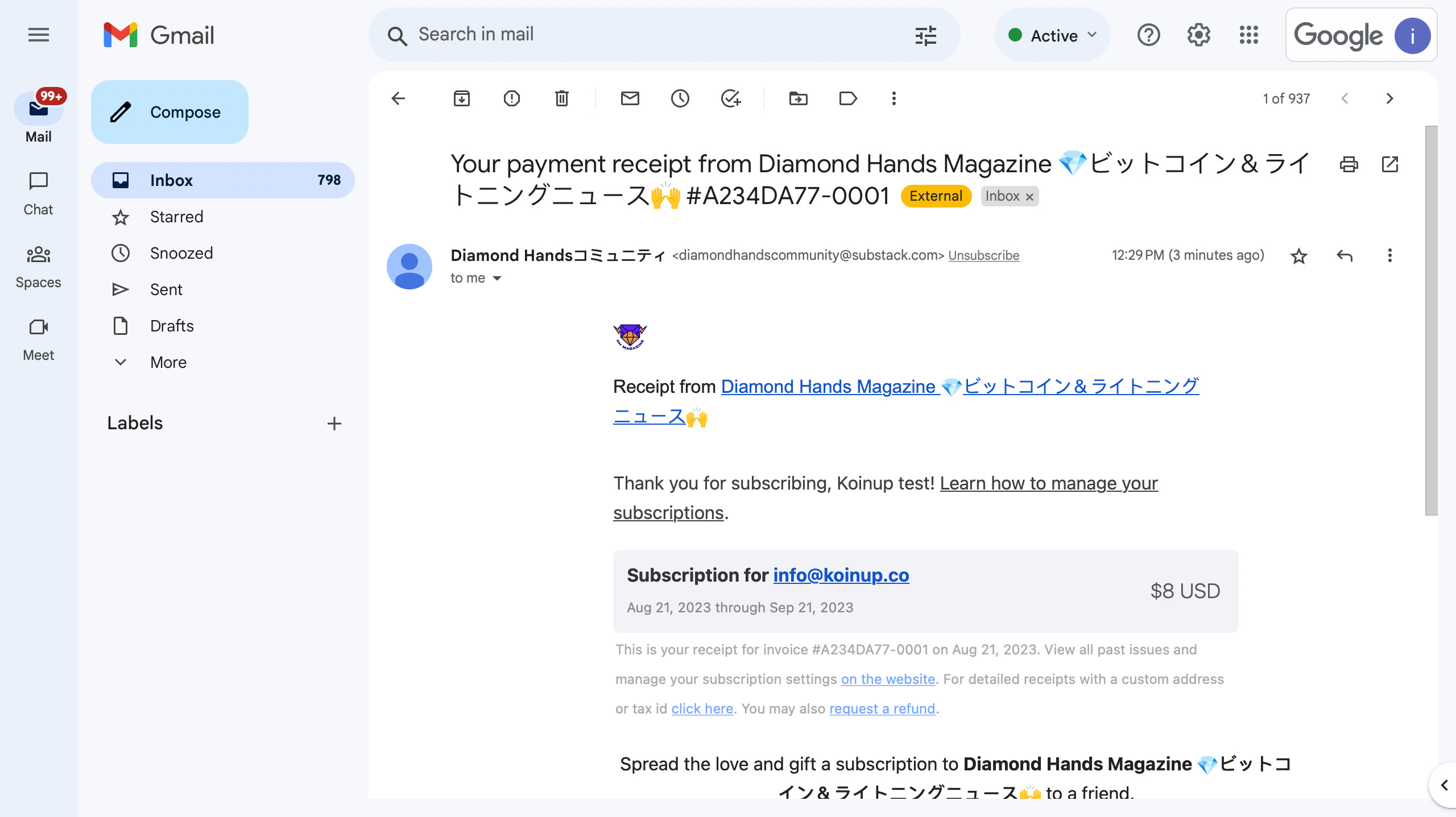Remove the Inbox label from email
This screenshot has width=1456, height=817.
coord(1029,197)
